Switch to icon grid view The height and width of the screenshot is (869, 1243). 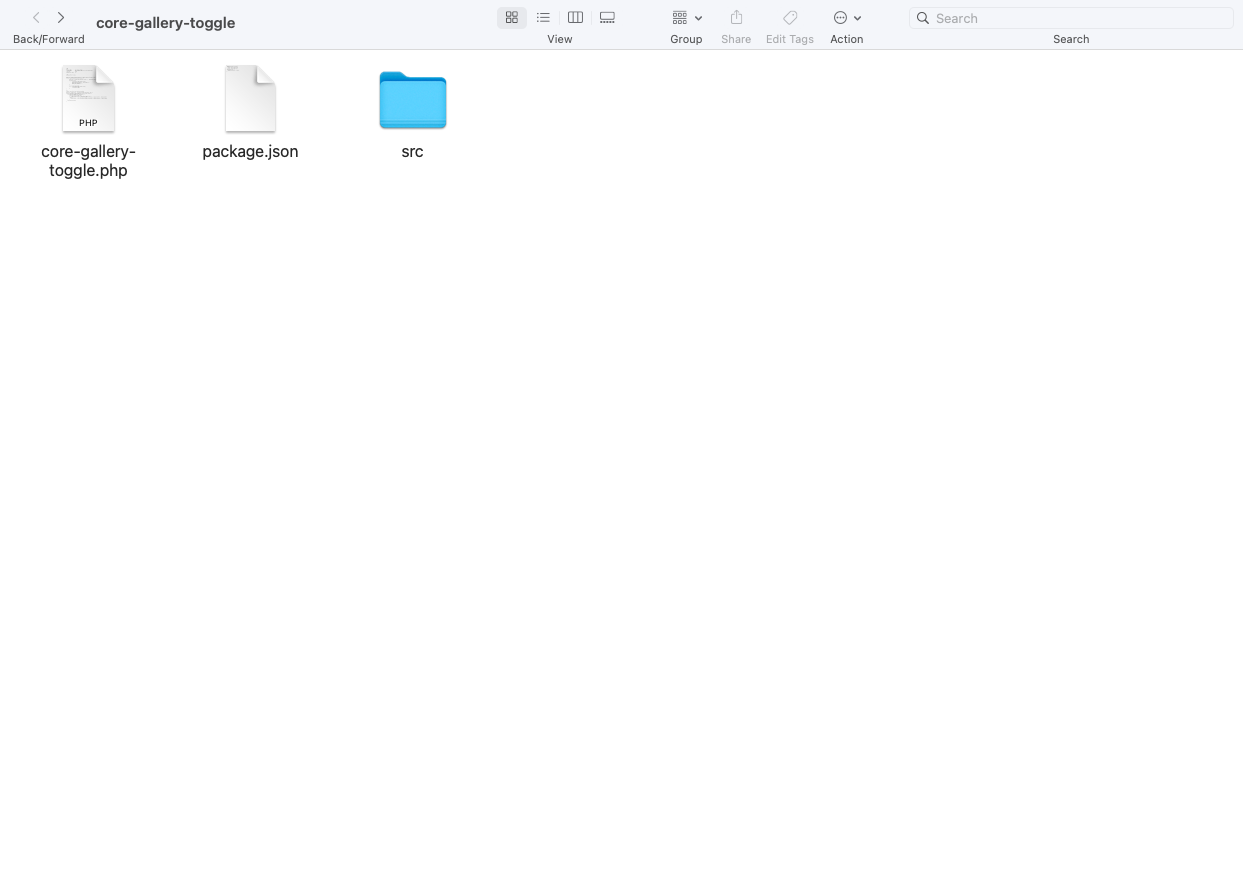click(x=511, y=18)
